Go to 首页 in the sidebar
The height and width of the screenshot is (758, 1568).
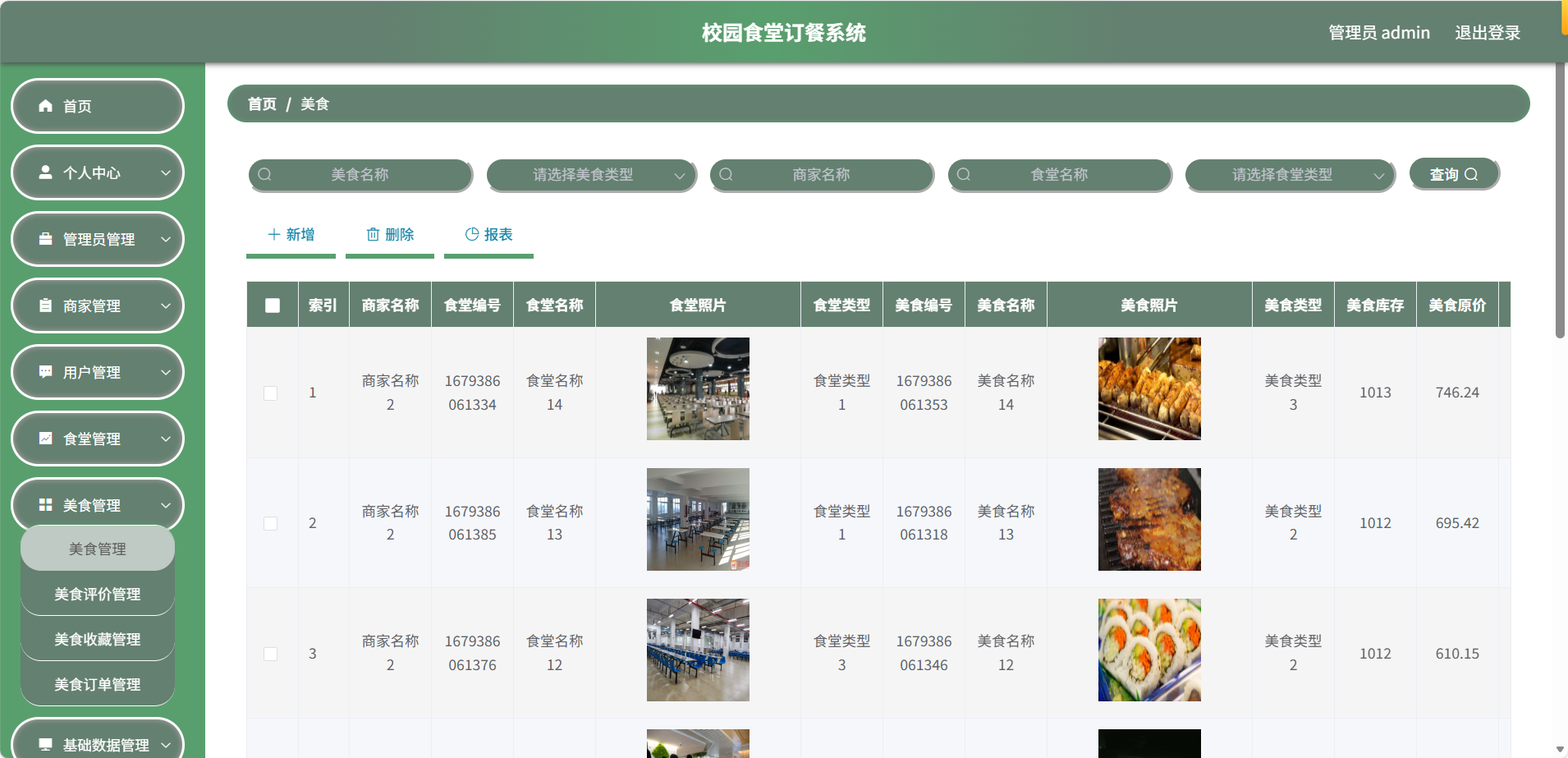98,106
